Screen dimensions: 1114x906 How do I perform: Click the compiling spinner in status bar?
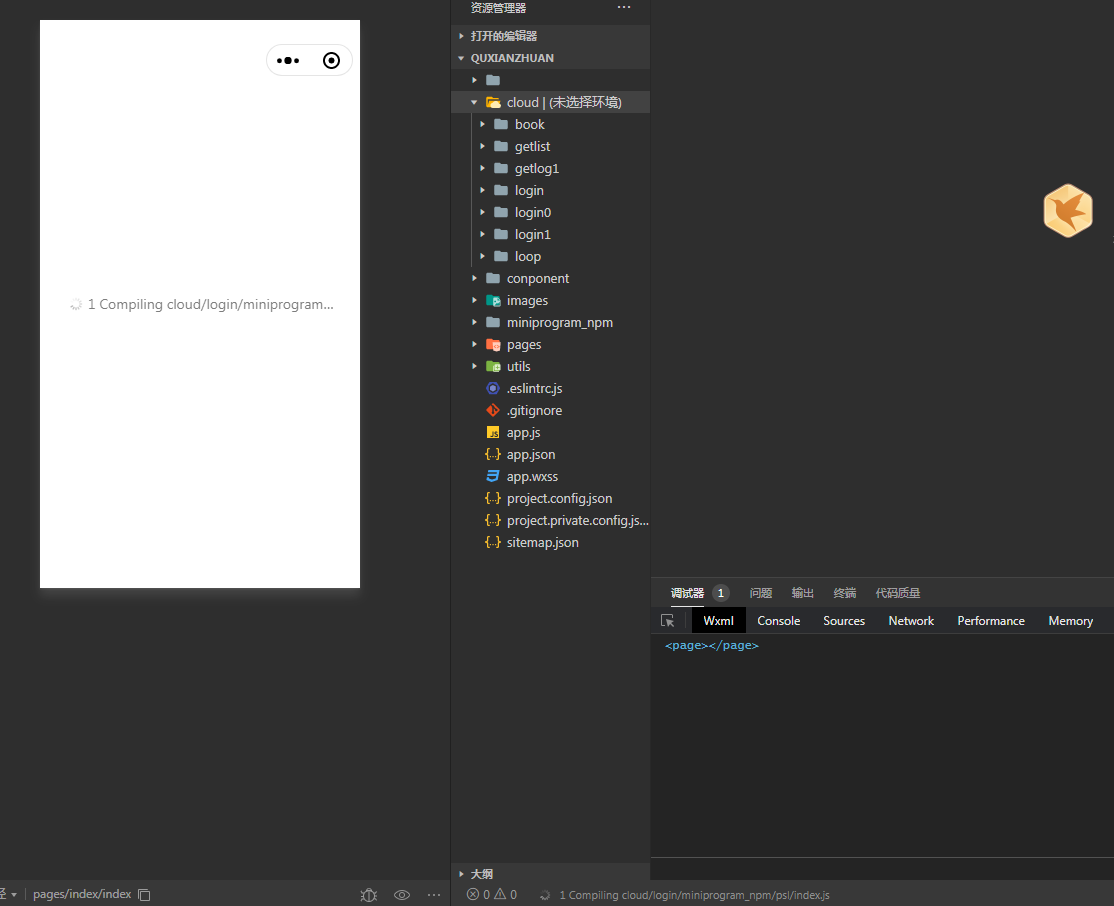click(545, 895)
